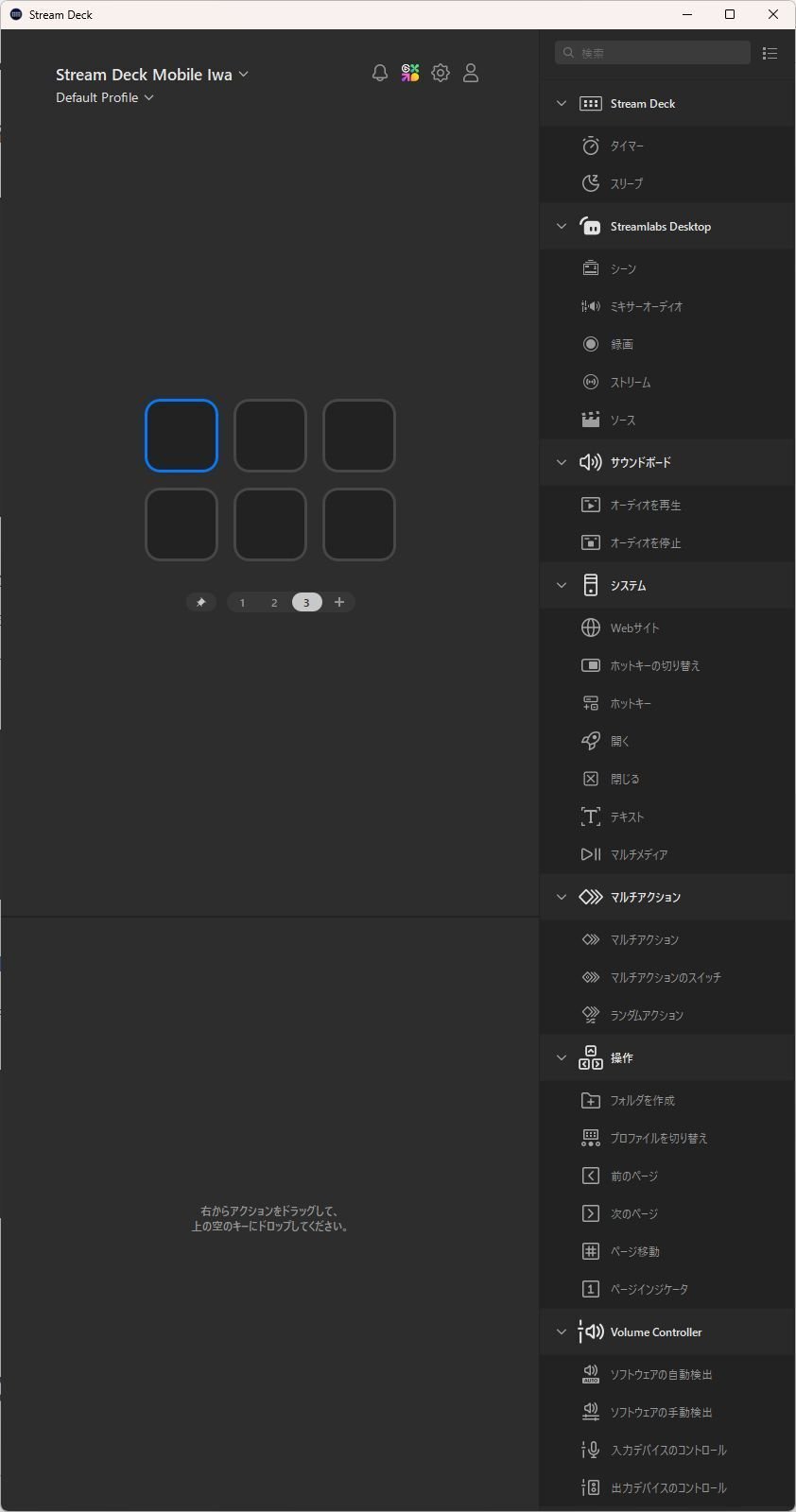Select the フォルダを作成 folder icon

coord(591,1100)
